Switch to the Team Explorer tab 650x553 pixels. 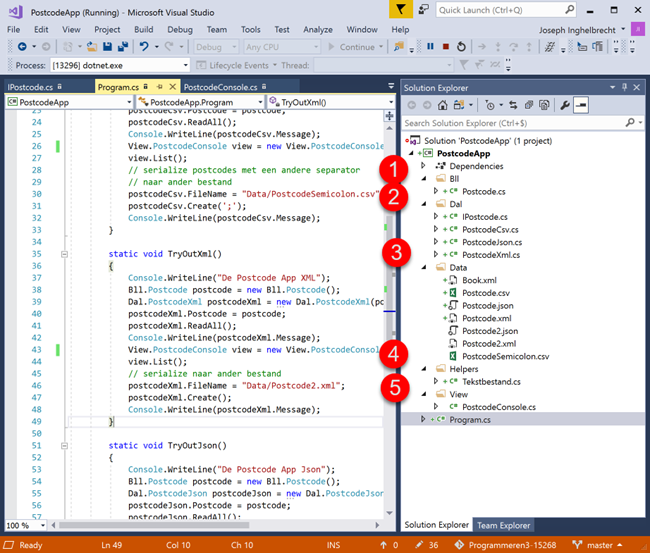[503, 525]
